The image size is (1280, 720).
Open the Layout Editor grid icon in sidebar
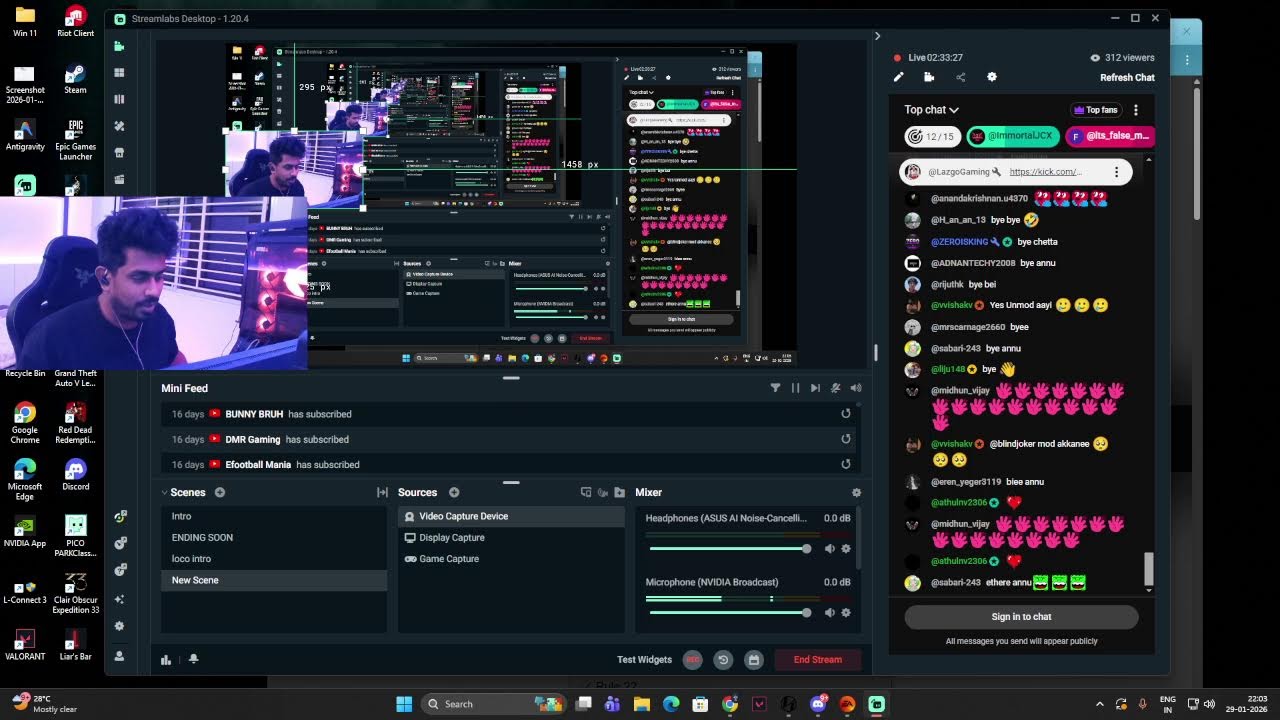[x=119, y=73]
